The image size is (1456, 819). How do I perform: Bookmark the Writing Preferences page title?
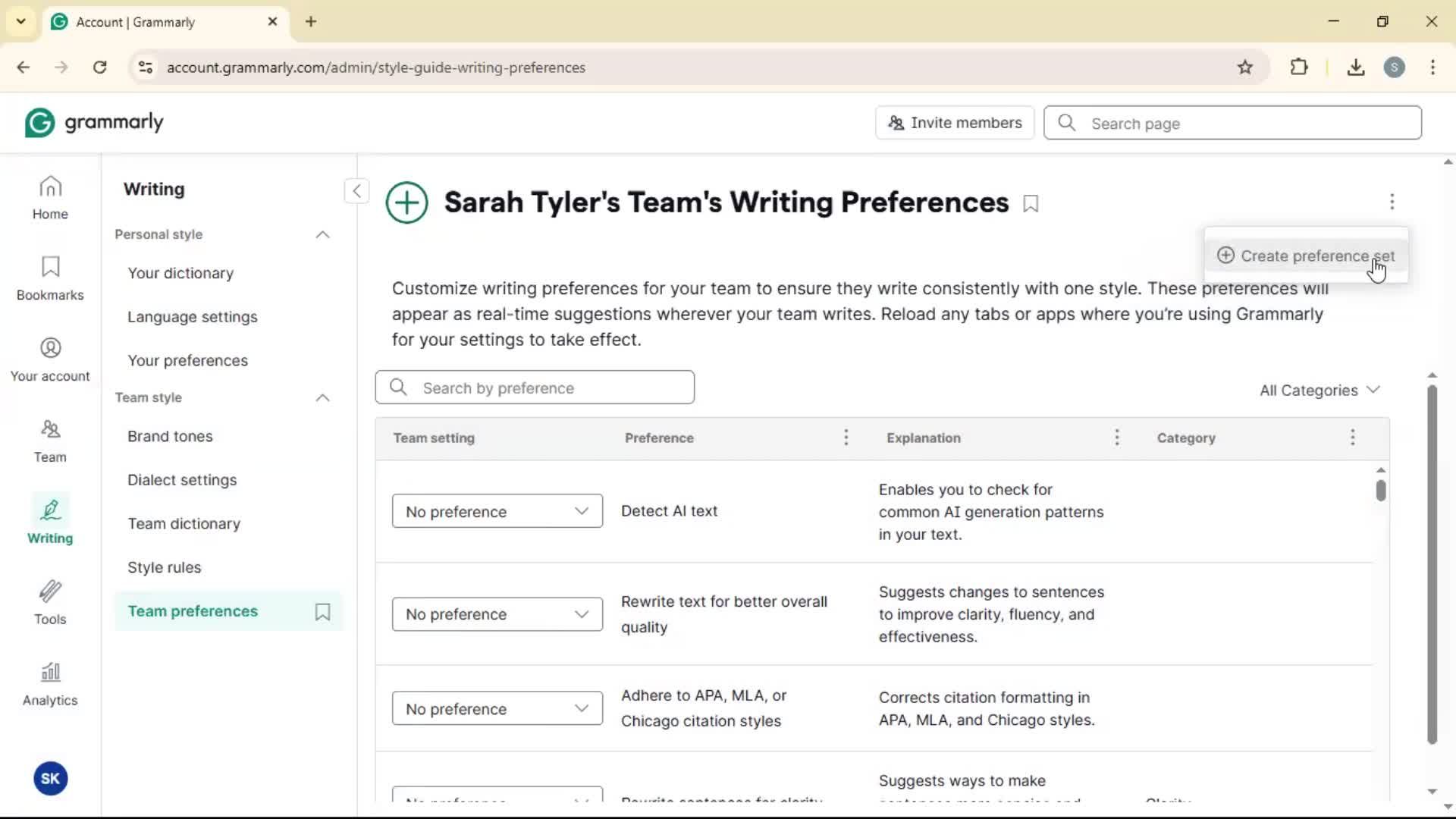1031,204
